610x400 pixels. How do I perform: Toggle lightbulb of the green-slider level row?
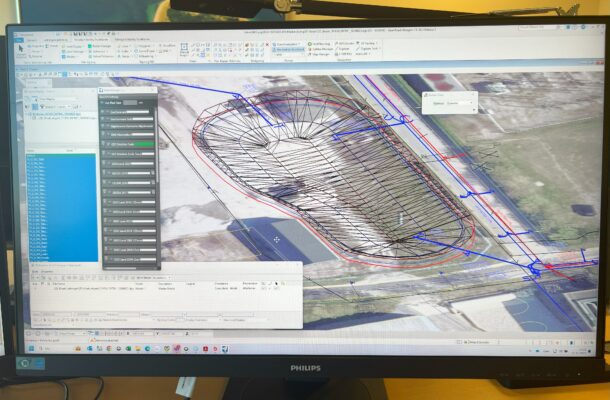pos(103,144)
